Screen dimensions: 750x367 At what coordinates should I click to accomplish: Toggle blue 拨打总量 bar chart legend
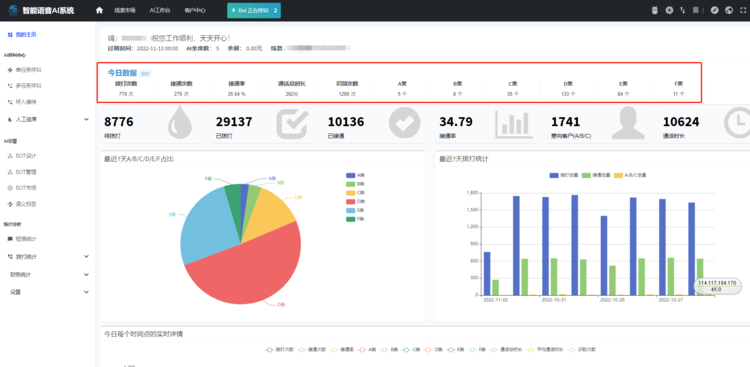tap(563, 175)
